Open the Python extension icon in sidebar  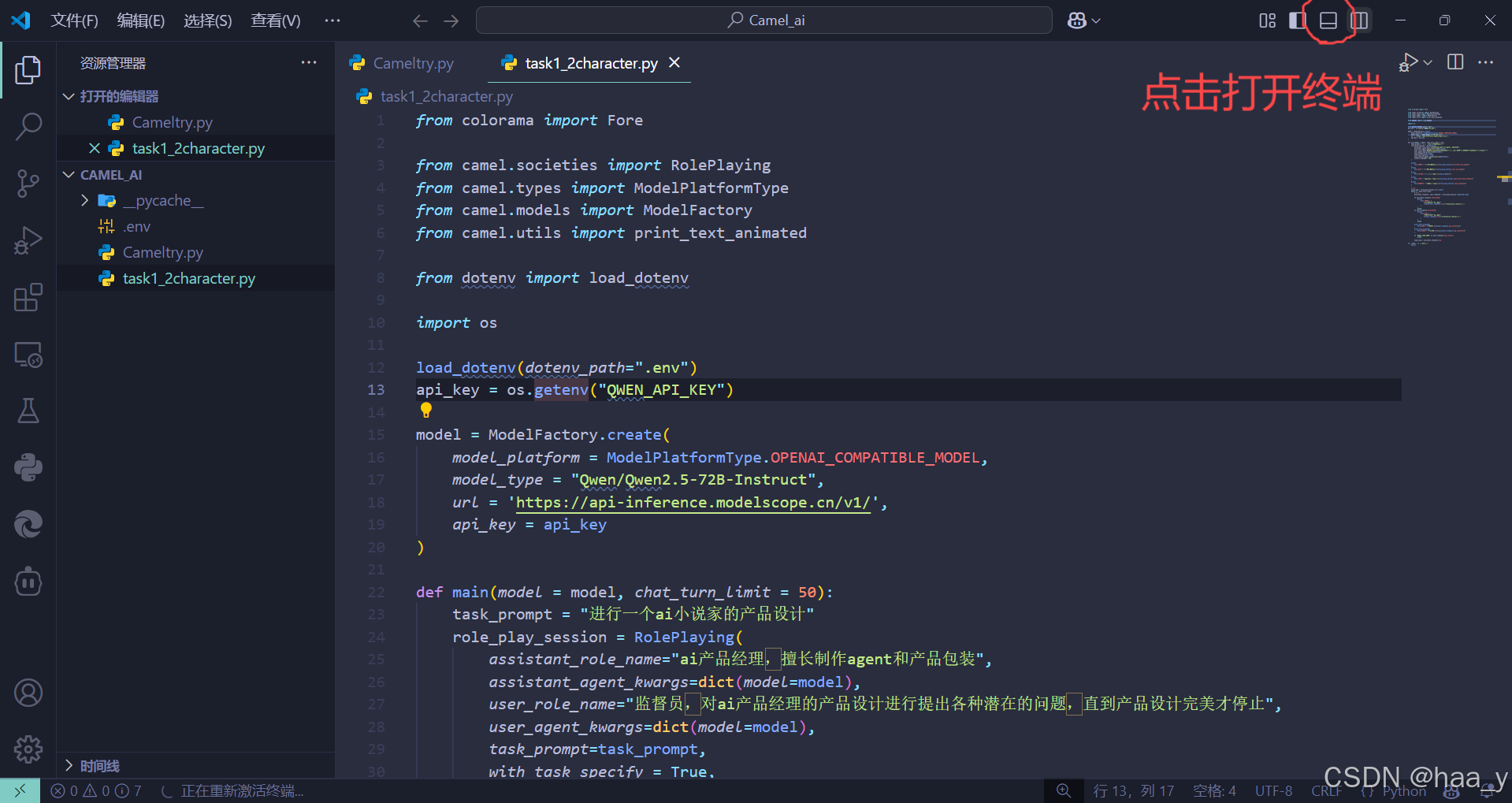(x=28, y=467)
